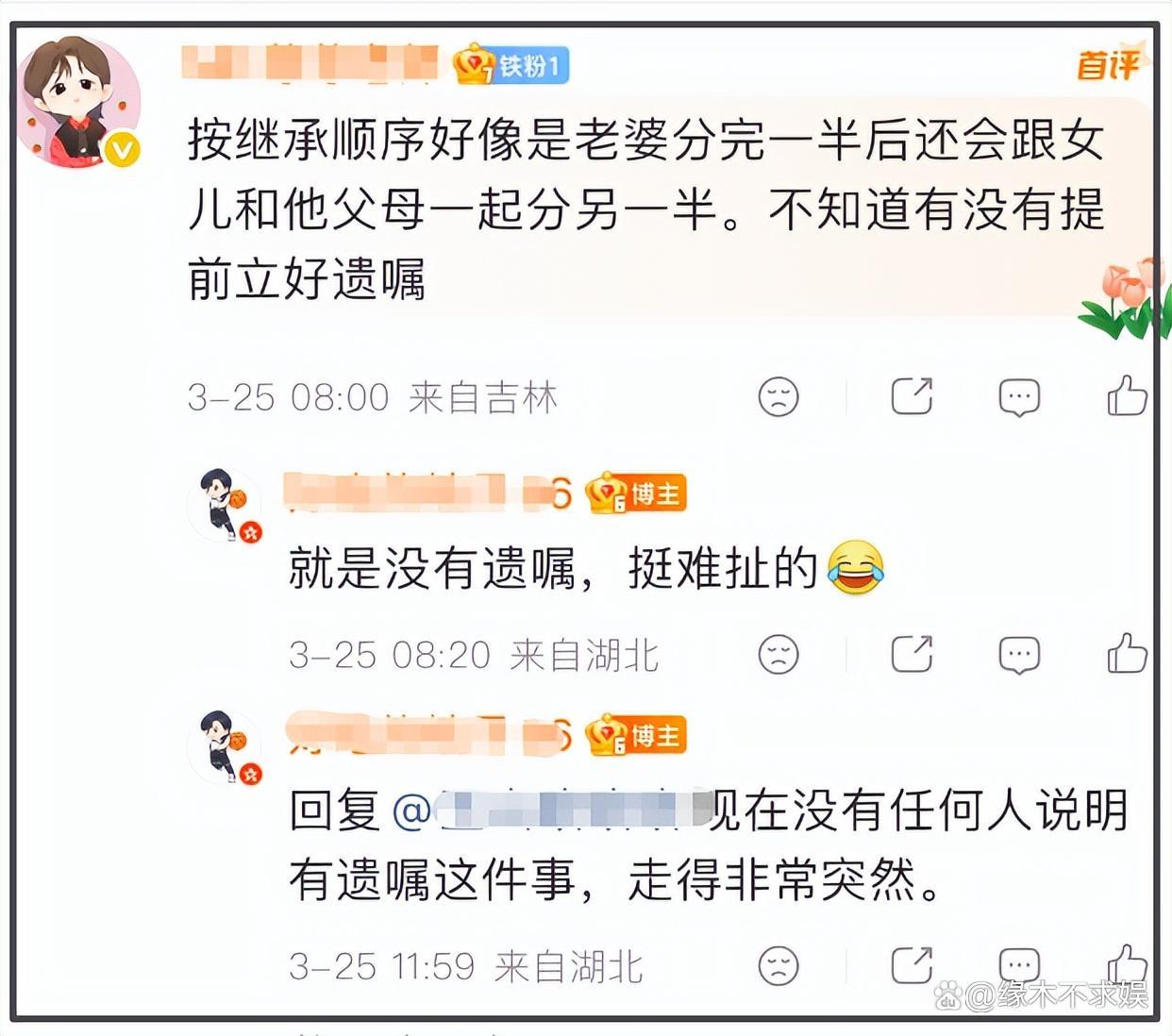Screen dimensions: 1172x1036
Task: Like the 11:59 reply
Action: pyautogui.click(x=1127, y=962)
